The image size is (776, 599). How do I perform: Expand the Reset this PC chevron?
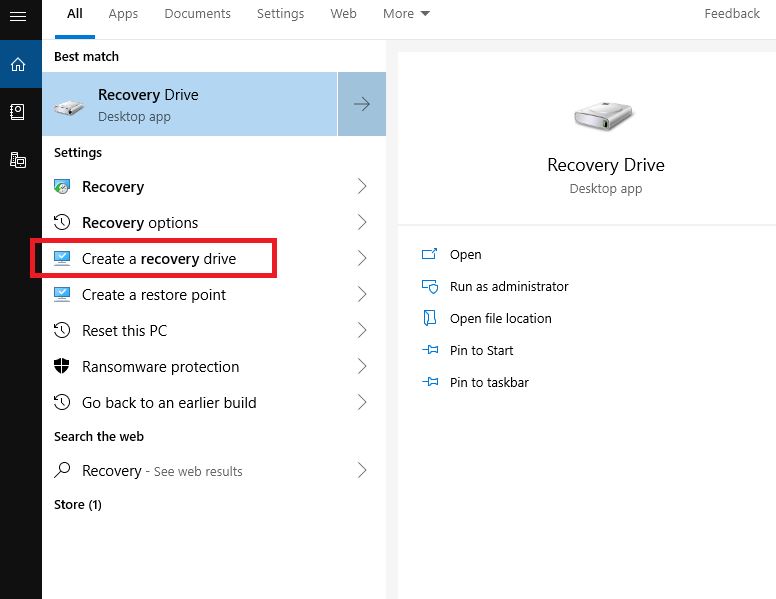[x=362, y=330]
